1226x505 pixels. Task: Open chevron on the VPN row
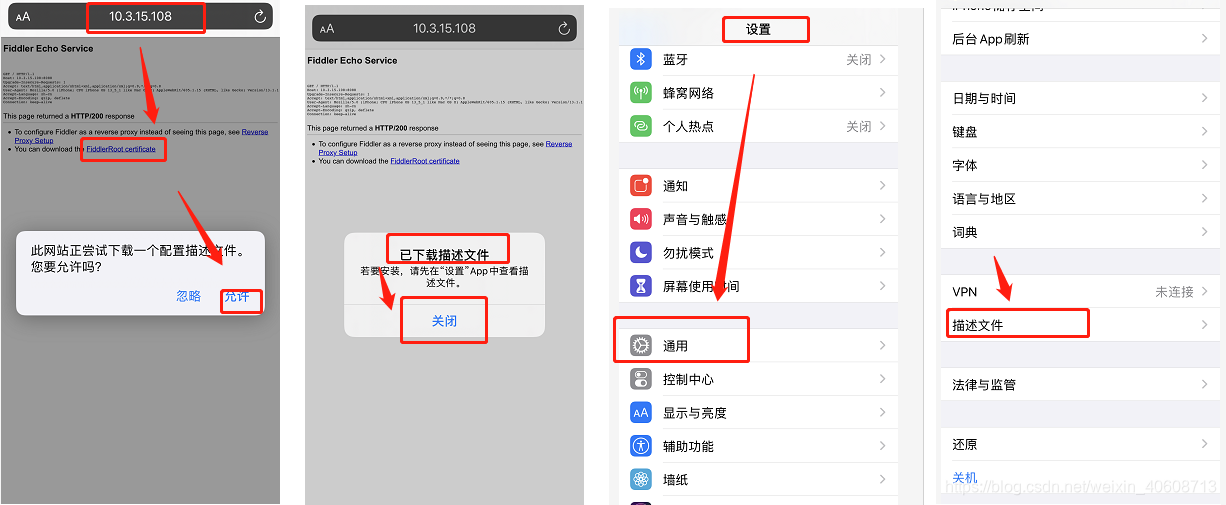pyautogui.click(x=1204, y=291)
